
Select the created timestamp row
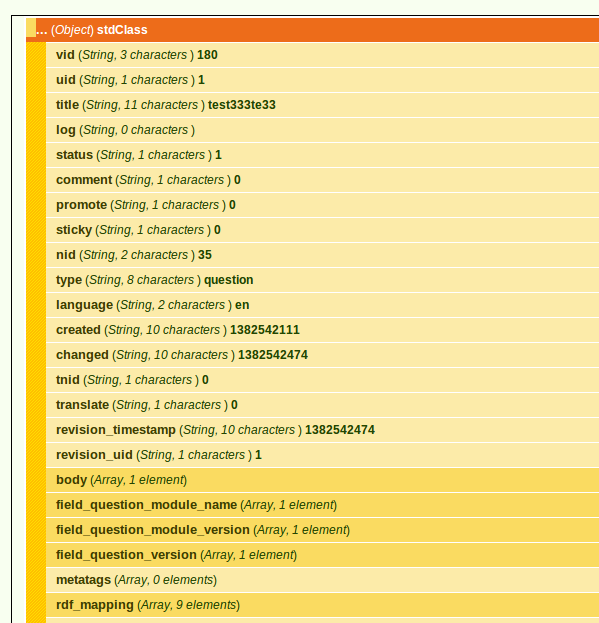point(323,330)
